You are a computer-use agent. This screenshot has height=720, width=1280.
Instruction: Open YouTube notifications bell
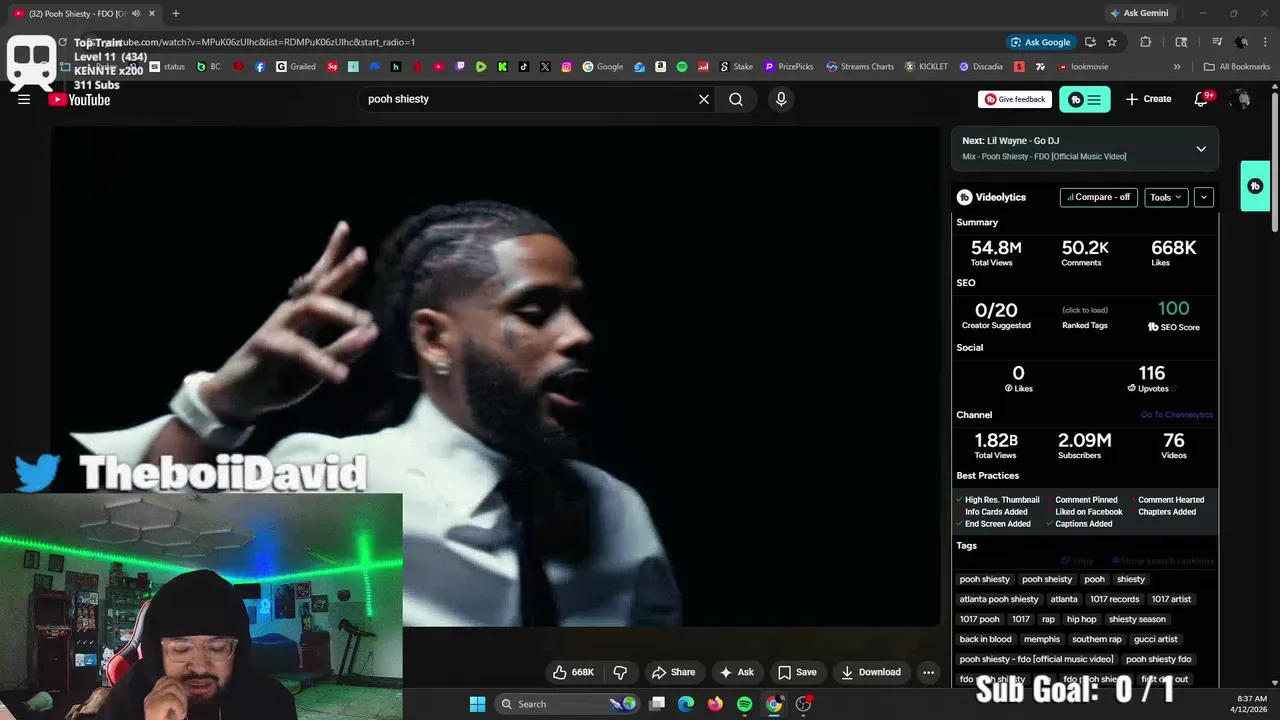[1203, 99]
